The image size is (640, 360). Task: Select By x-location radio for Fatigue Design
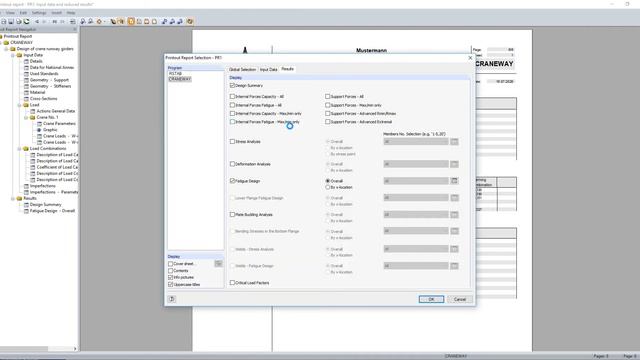(x=327, y=187)
